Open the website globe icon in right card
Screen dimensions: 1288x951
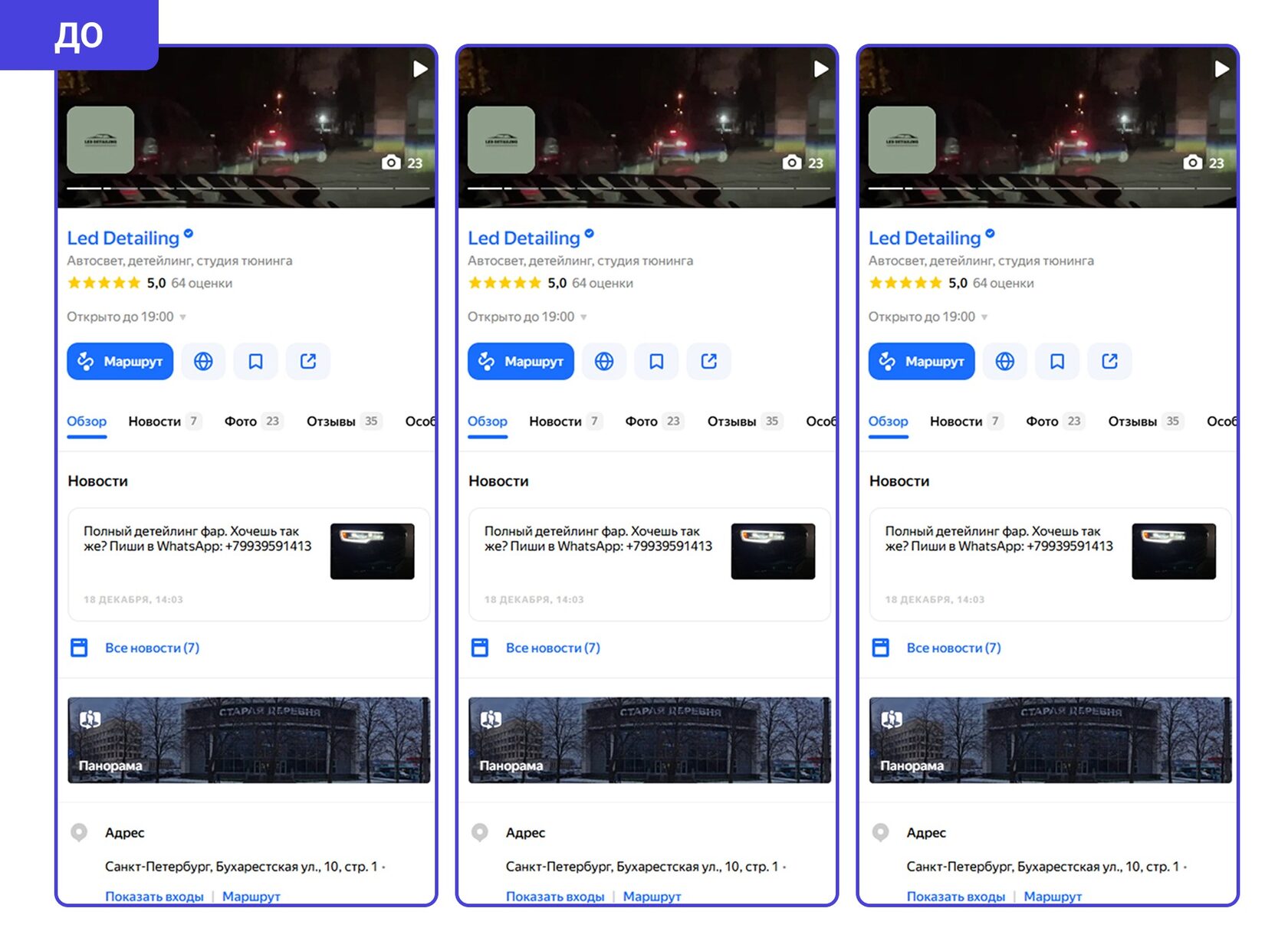(1005, 361)
